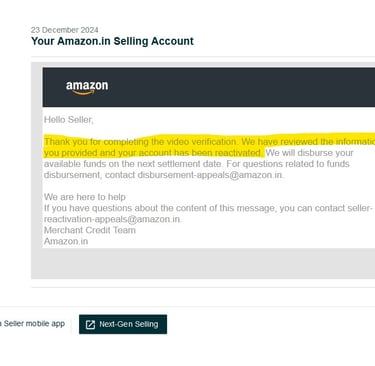Click the Amazon logo in the dark banner
This screenshot has width=375, height=366.
click(x=87, y=87)
